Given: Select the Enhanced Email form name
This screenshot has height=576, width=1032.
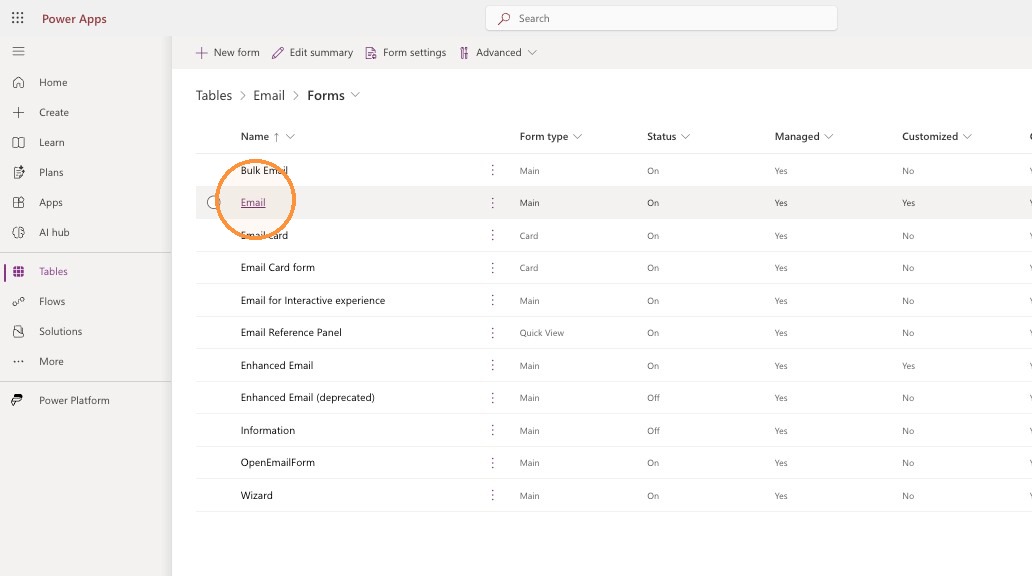Looking at the screenshot, I should (x=277, y=365).
